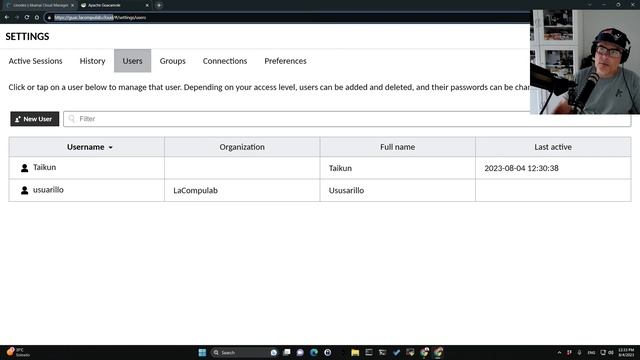Open the Active Sessions tab
Image resolution: width=640 pixels, height=360 pixels.
coord(36,61)
